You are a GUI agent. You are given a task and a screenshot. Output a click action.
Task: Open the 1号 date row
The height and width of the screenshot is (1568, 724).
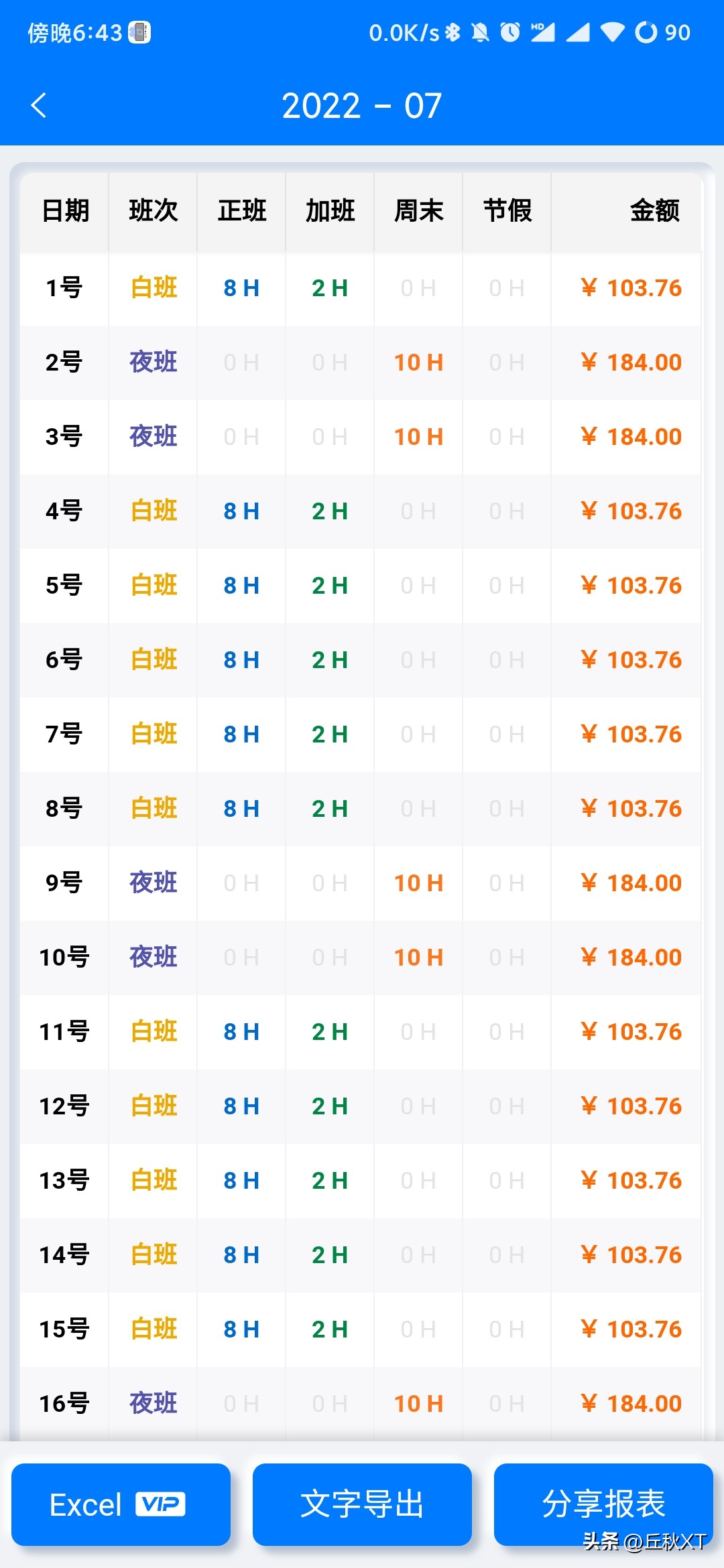coord(64,288)
